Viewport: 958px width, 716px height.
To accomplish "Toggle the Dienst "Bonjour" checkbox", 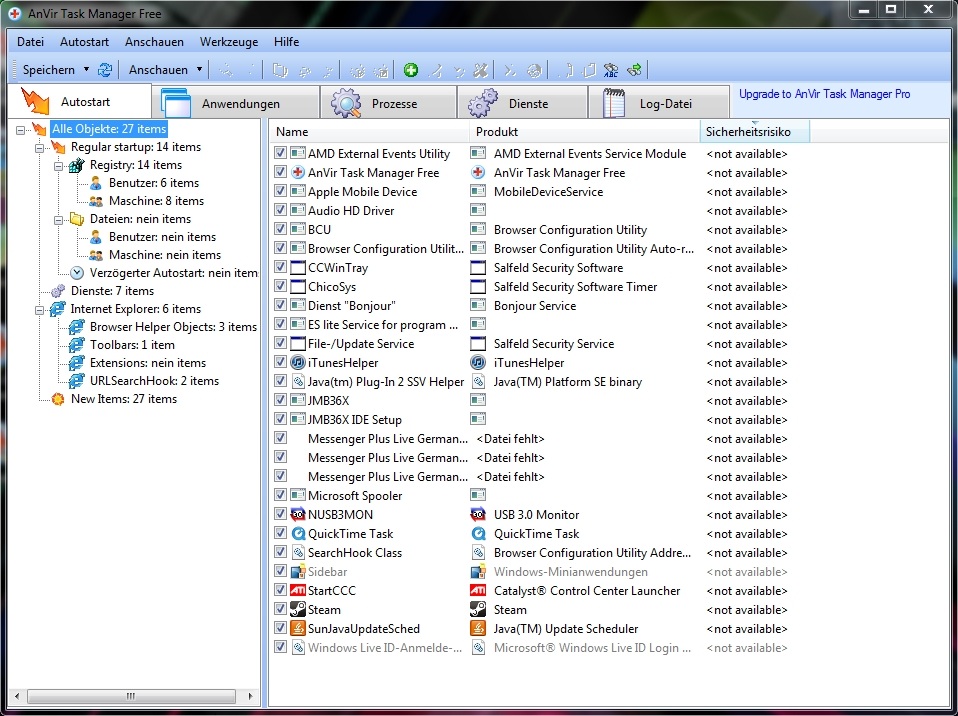I will 280,305.
